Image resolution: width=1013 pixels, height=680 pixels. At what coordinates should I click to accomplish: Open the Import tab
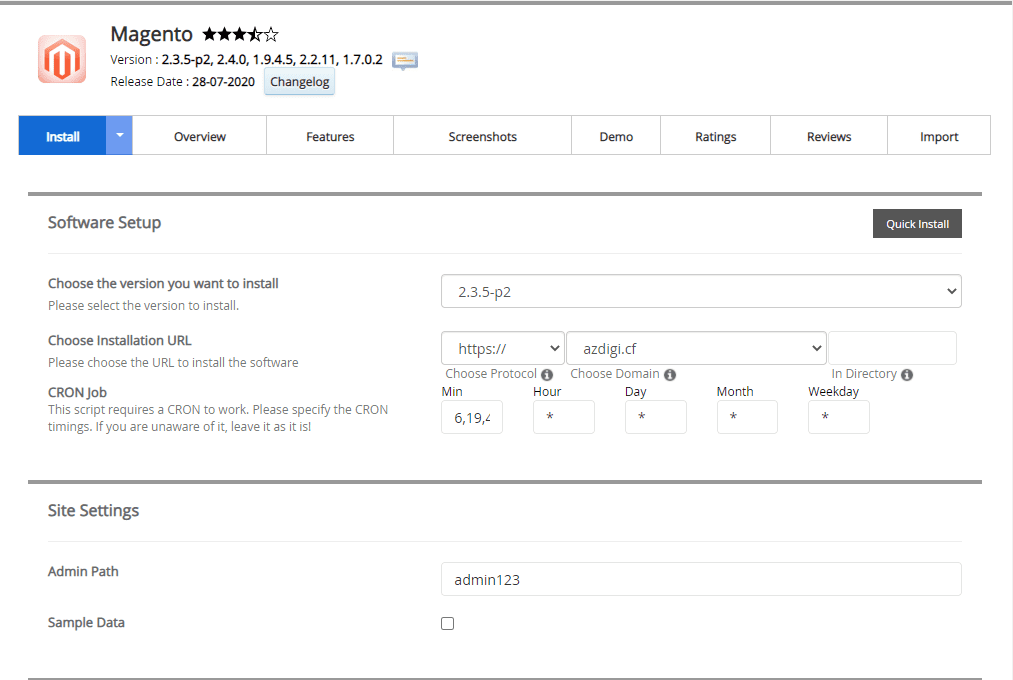pos(938,135)
